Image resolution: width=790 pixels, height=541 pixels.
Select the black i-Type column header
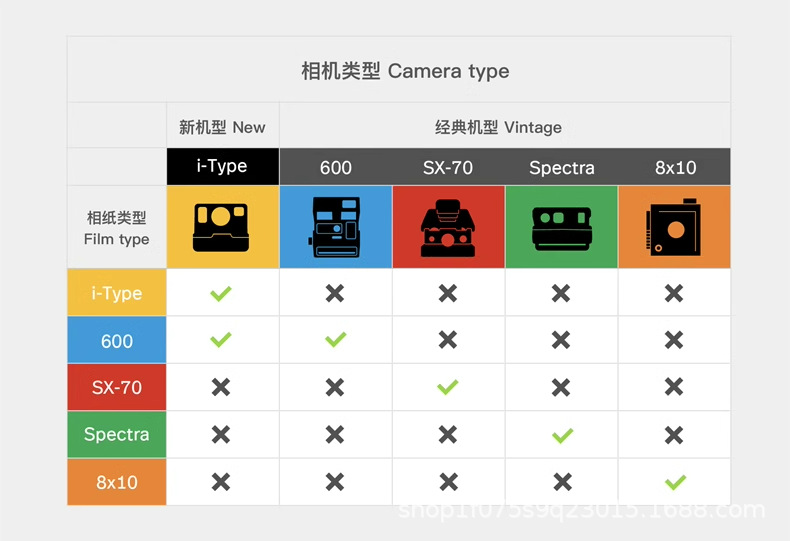point(222,166)
